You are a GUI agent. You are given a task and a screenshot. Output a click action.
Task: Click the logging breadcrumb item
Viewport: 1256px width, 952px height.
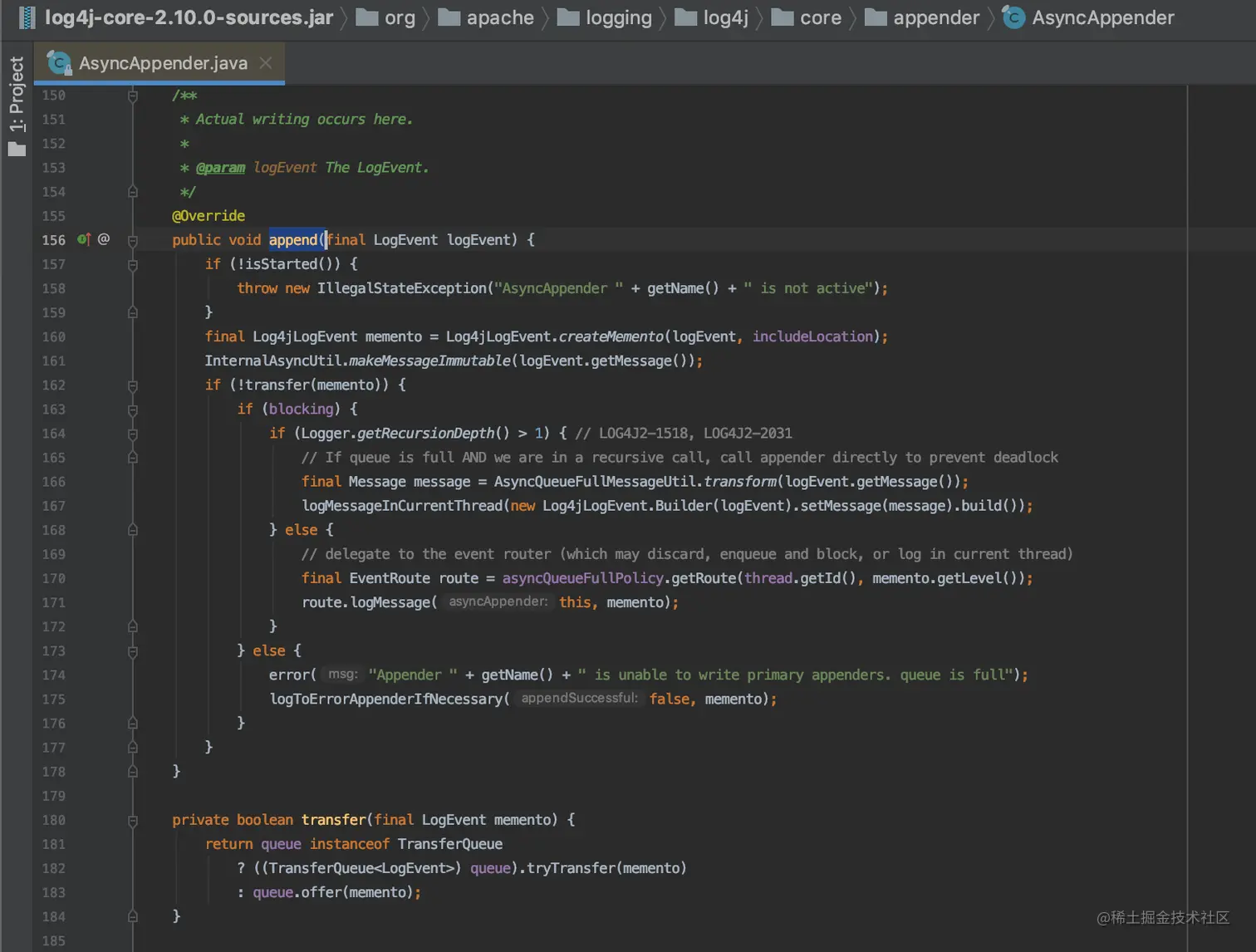click(x=618, y=17)
